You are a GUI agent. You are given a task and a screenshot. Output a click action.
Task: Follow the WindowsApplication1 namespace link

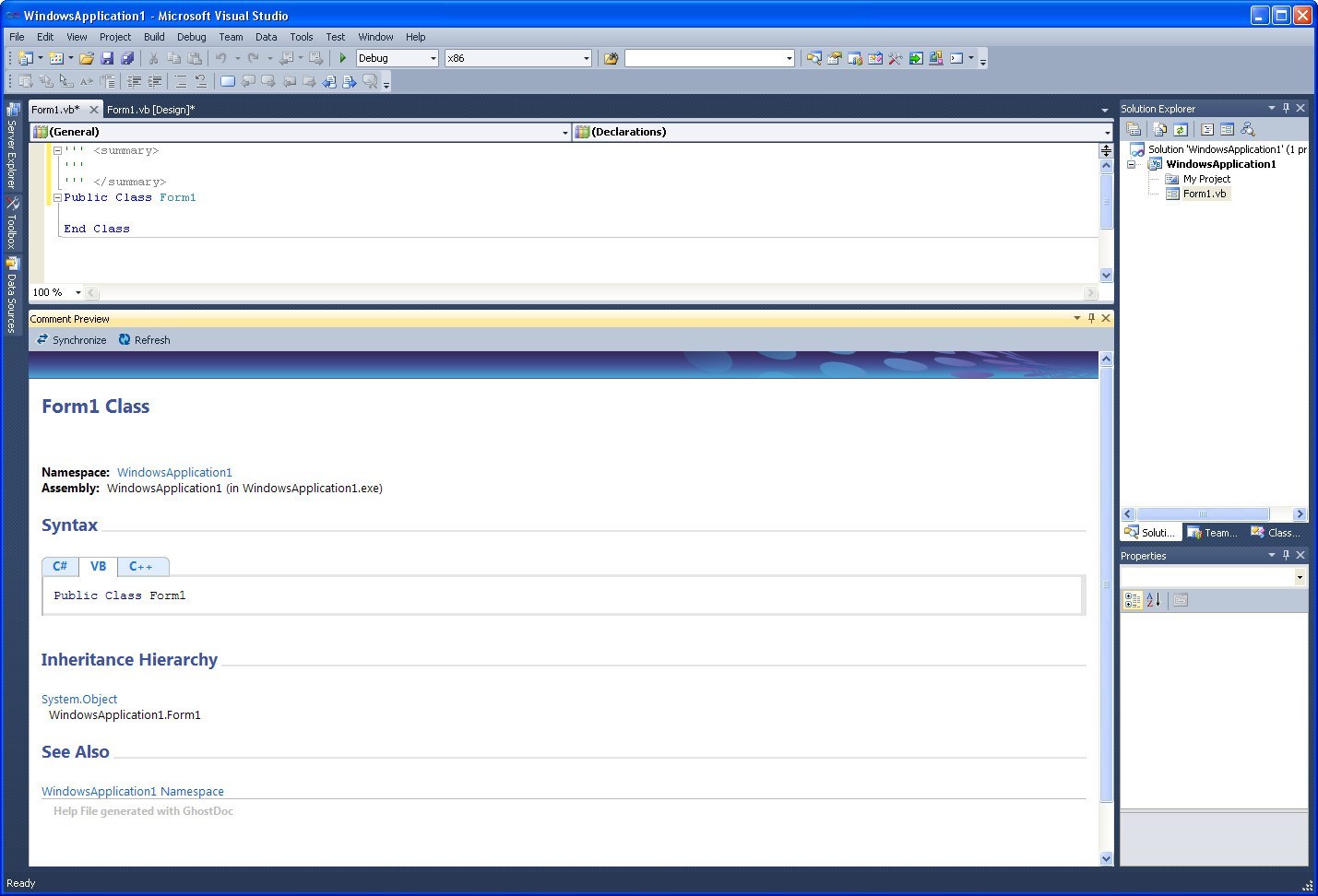tap(174, 472)
